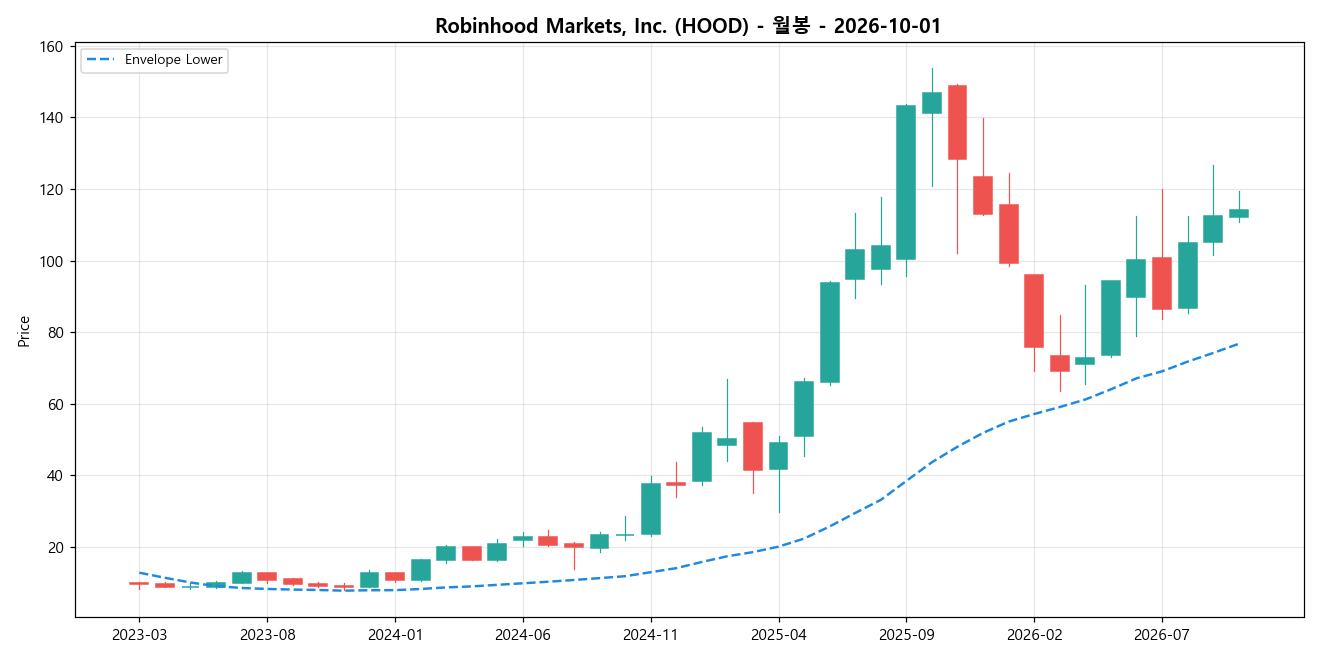Click the Envelope Lower legend entry

[x=154, y=60]
